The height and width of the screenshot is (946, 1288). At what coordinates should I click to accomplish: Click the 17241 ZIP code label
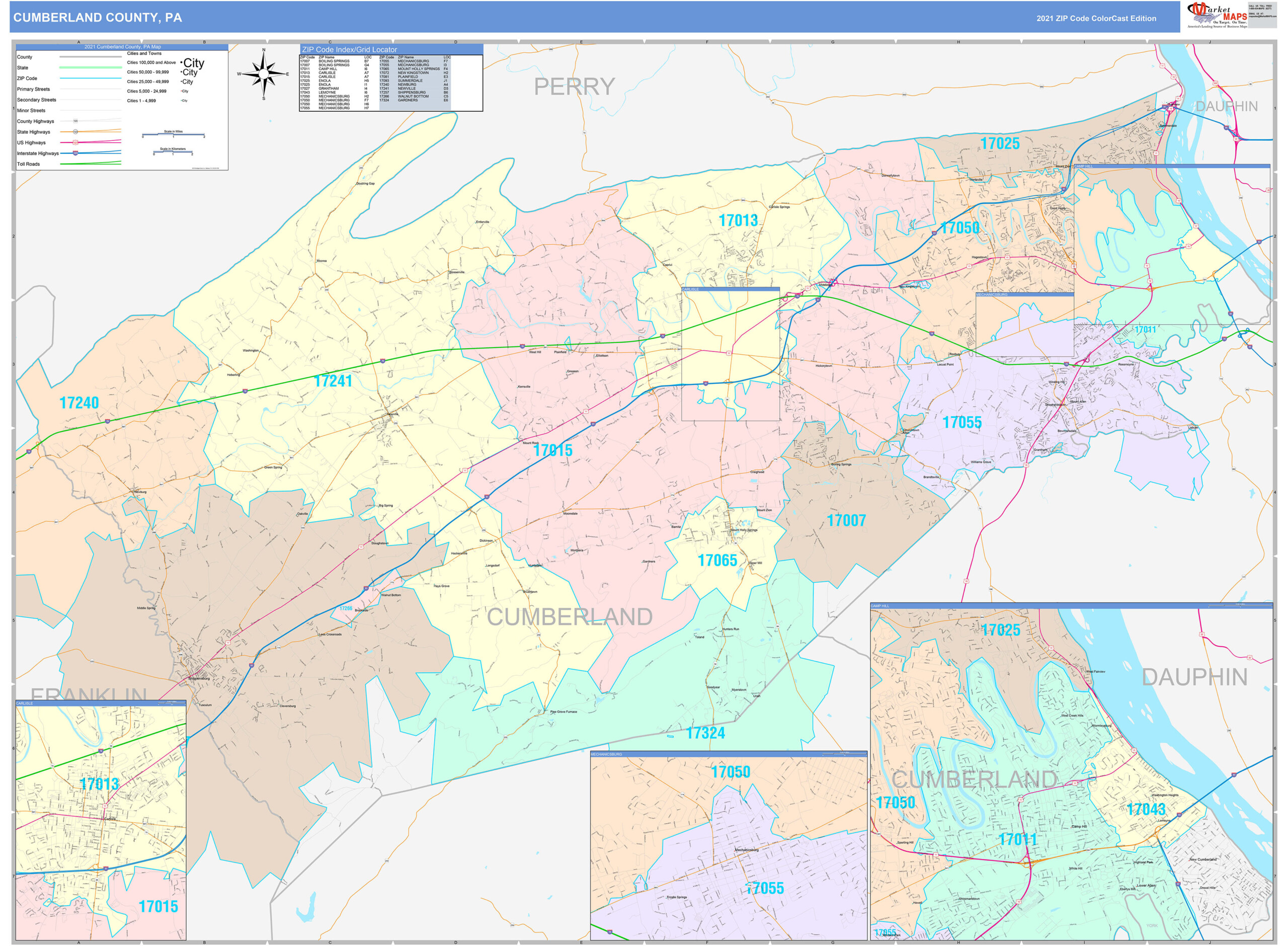[333, 381]
